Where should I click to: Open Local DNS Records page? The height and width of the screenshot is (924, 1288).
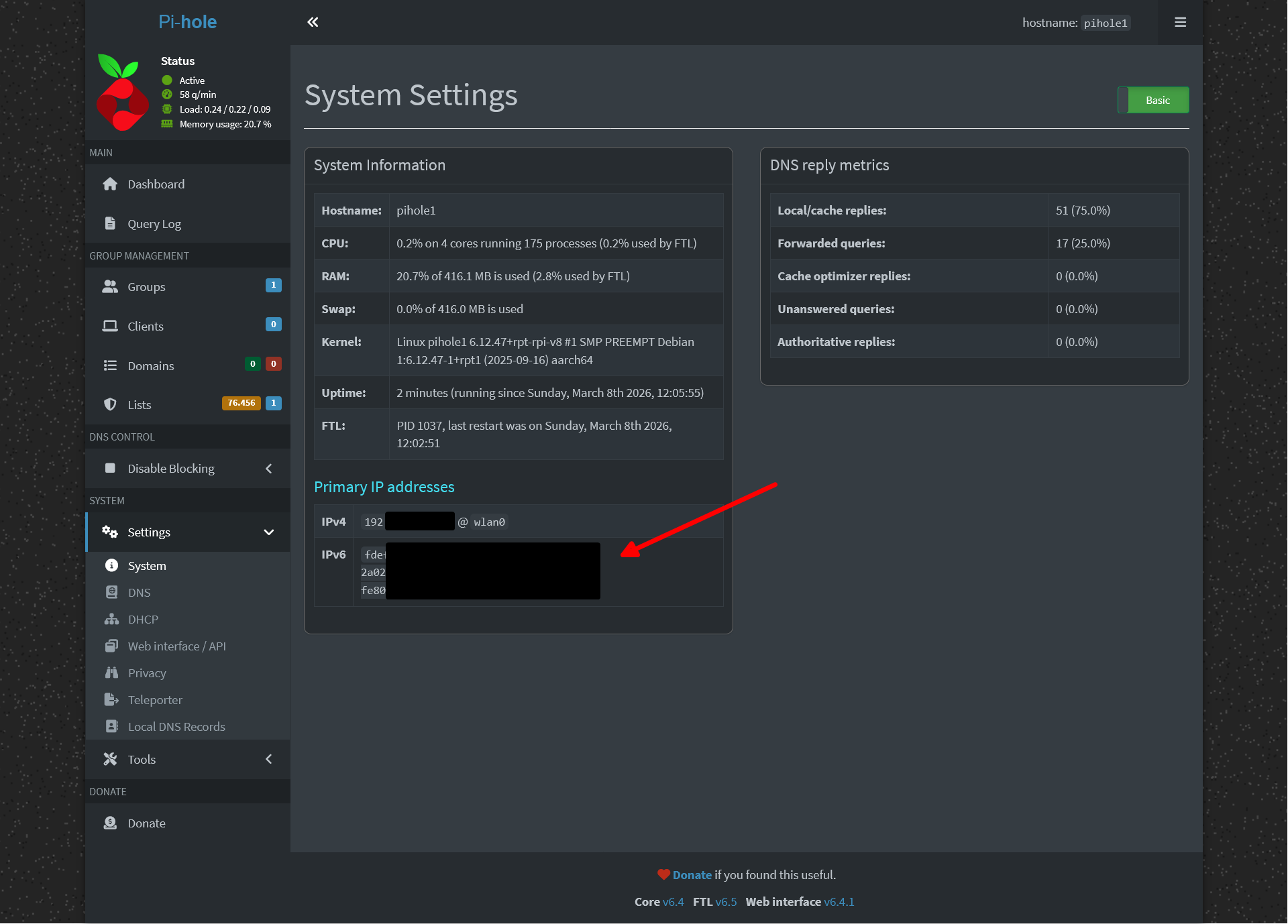pyautogui.click(x=176, y=726)
